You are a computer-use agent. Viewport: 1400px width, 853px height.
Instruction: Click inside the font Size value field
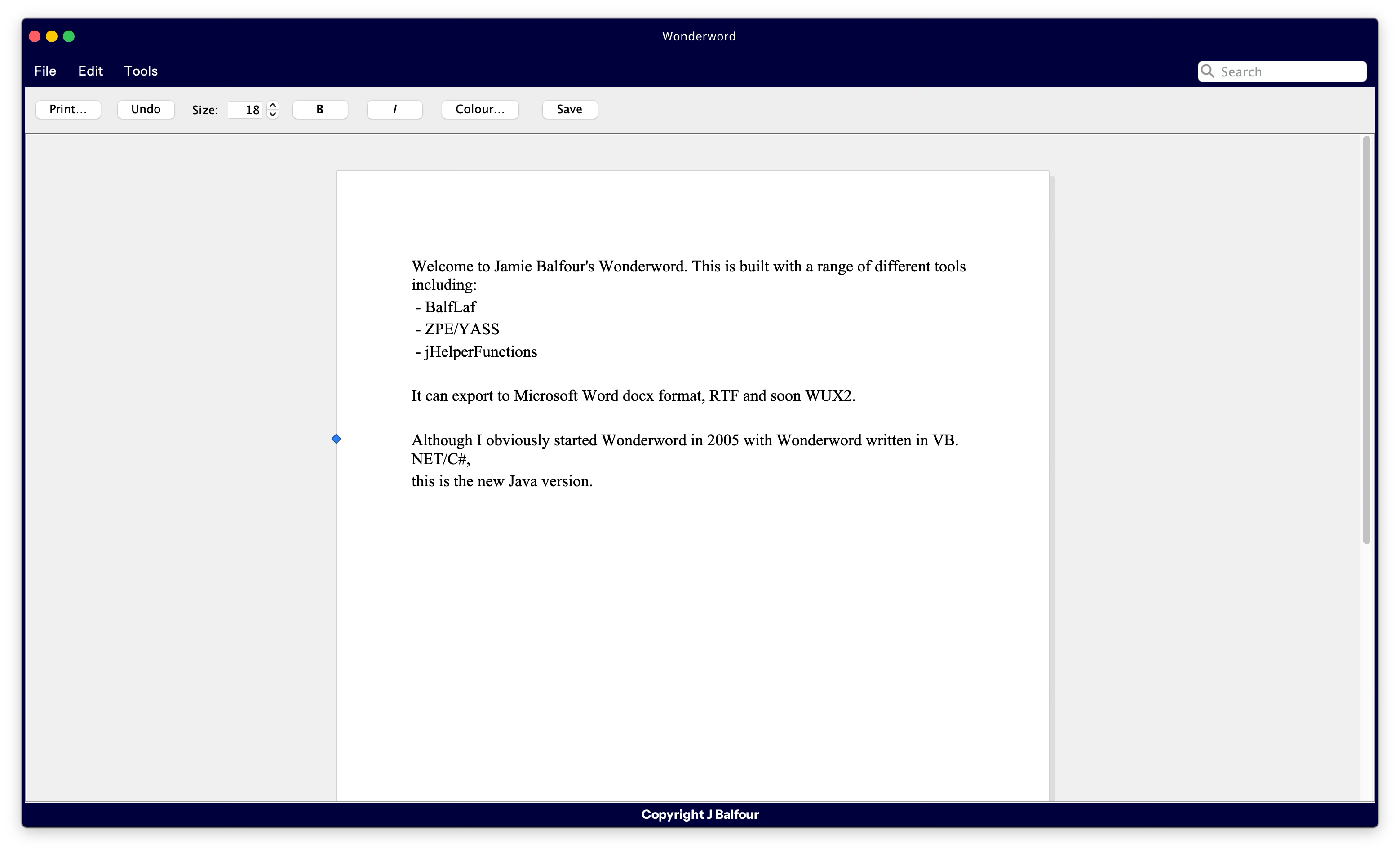pos(246,110)
